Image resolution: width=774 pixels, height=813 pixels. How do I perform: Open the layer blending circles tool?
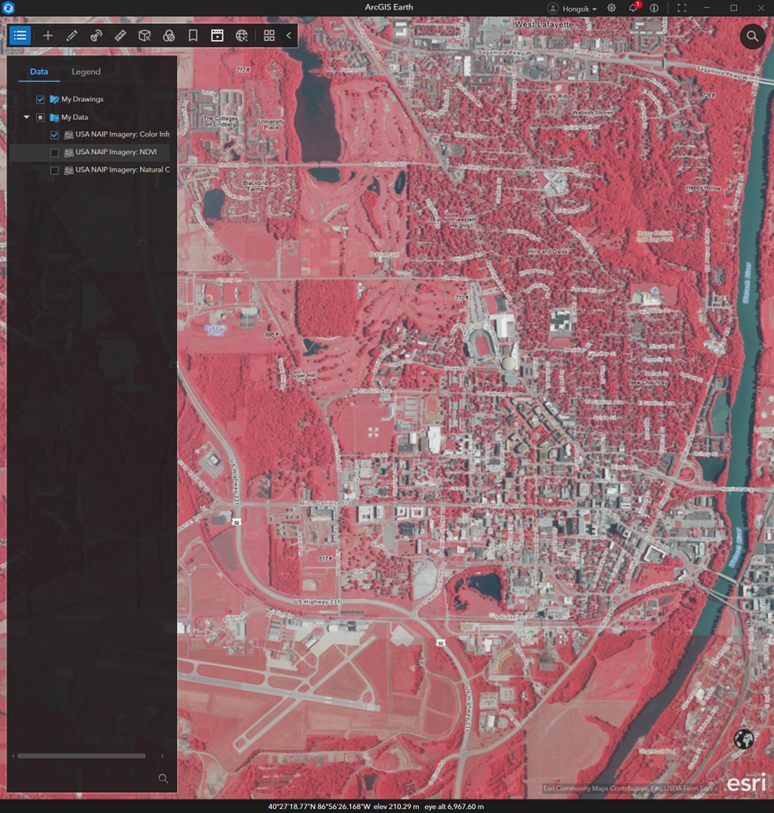[168, 36]
